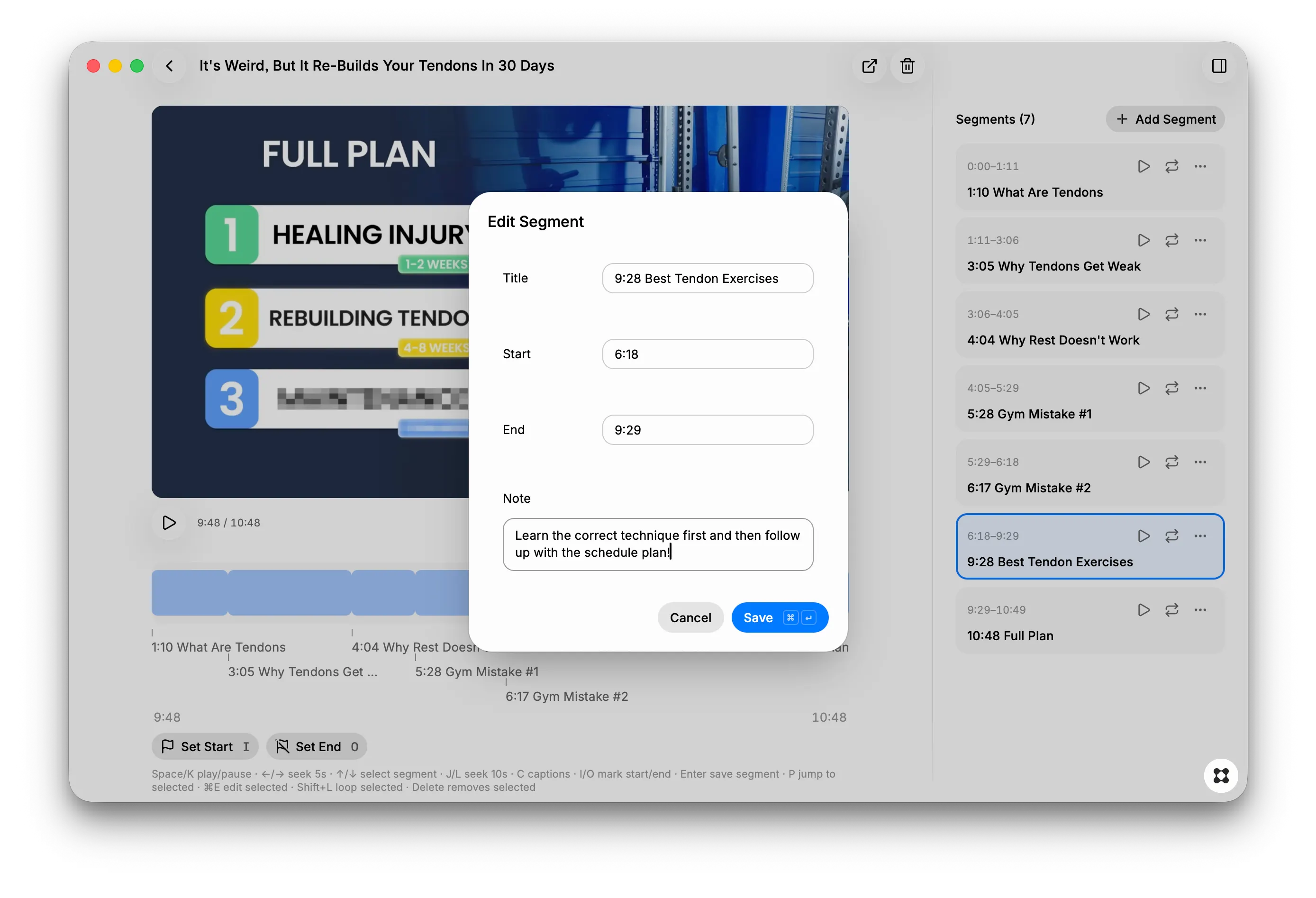Select the 10:48 Full Plan segment card
Viewport: 1316px width, 898px height.
1090,621
